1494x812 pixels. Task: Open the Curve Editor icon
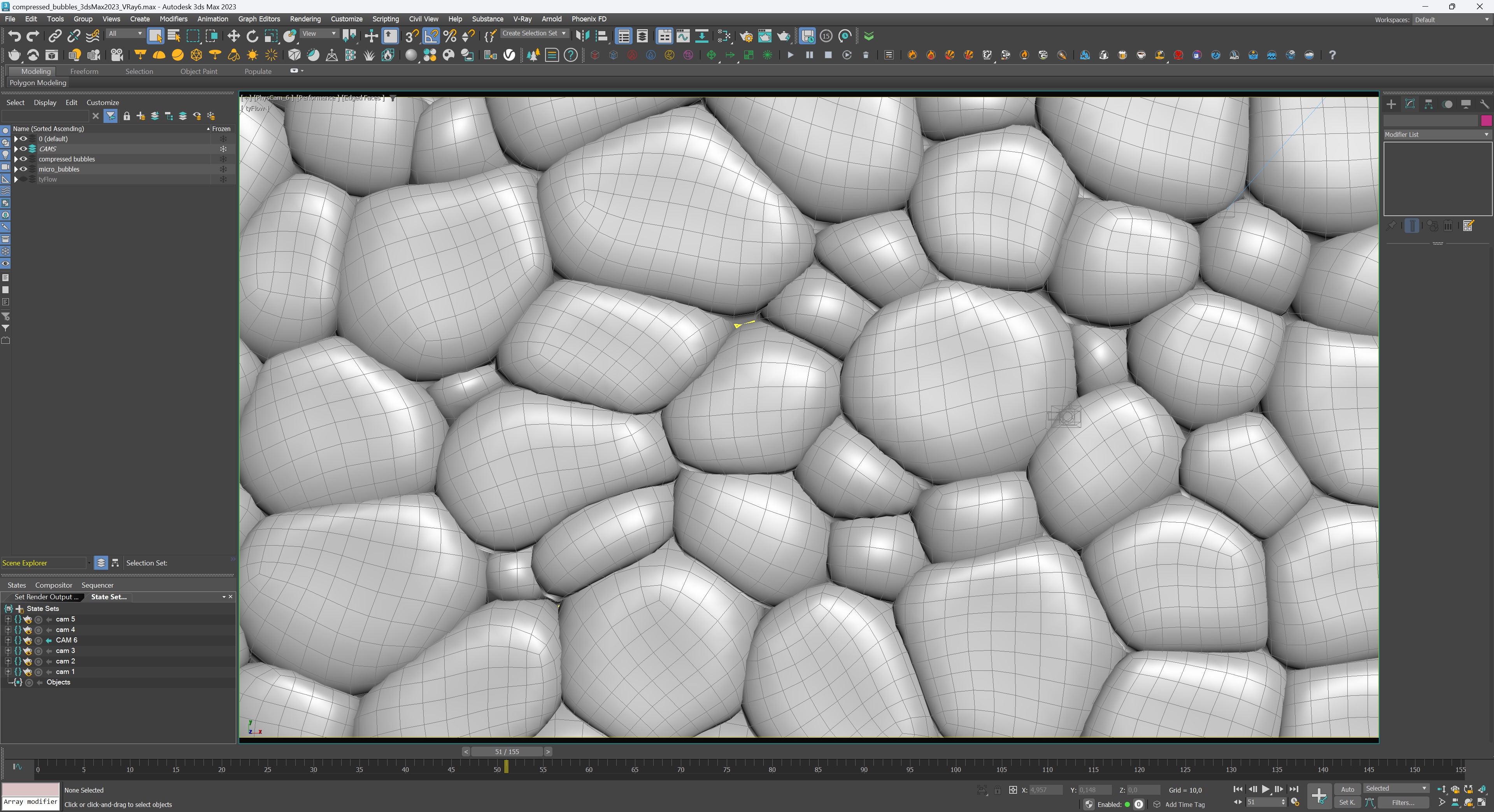(x=683, y=37)
